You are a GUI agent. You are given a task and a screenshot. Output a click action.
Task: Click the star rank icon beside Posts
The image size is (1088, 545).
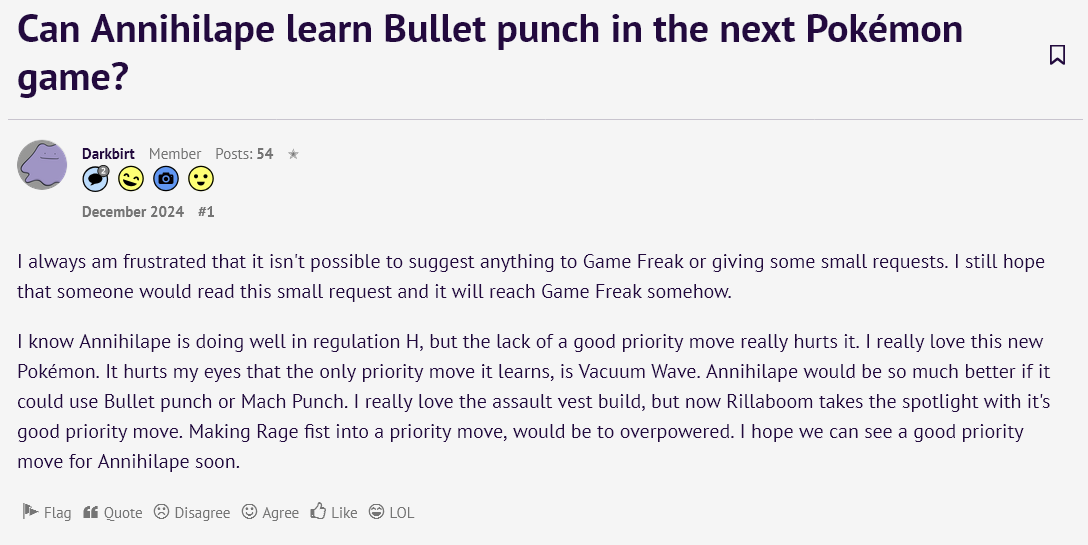coord(294,154)
